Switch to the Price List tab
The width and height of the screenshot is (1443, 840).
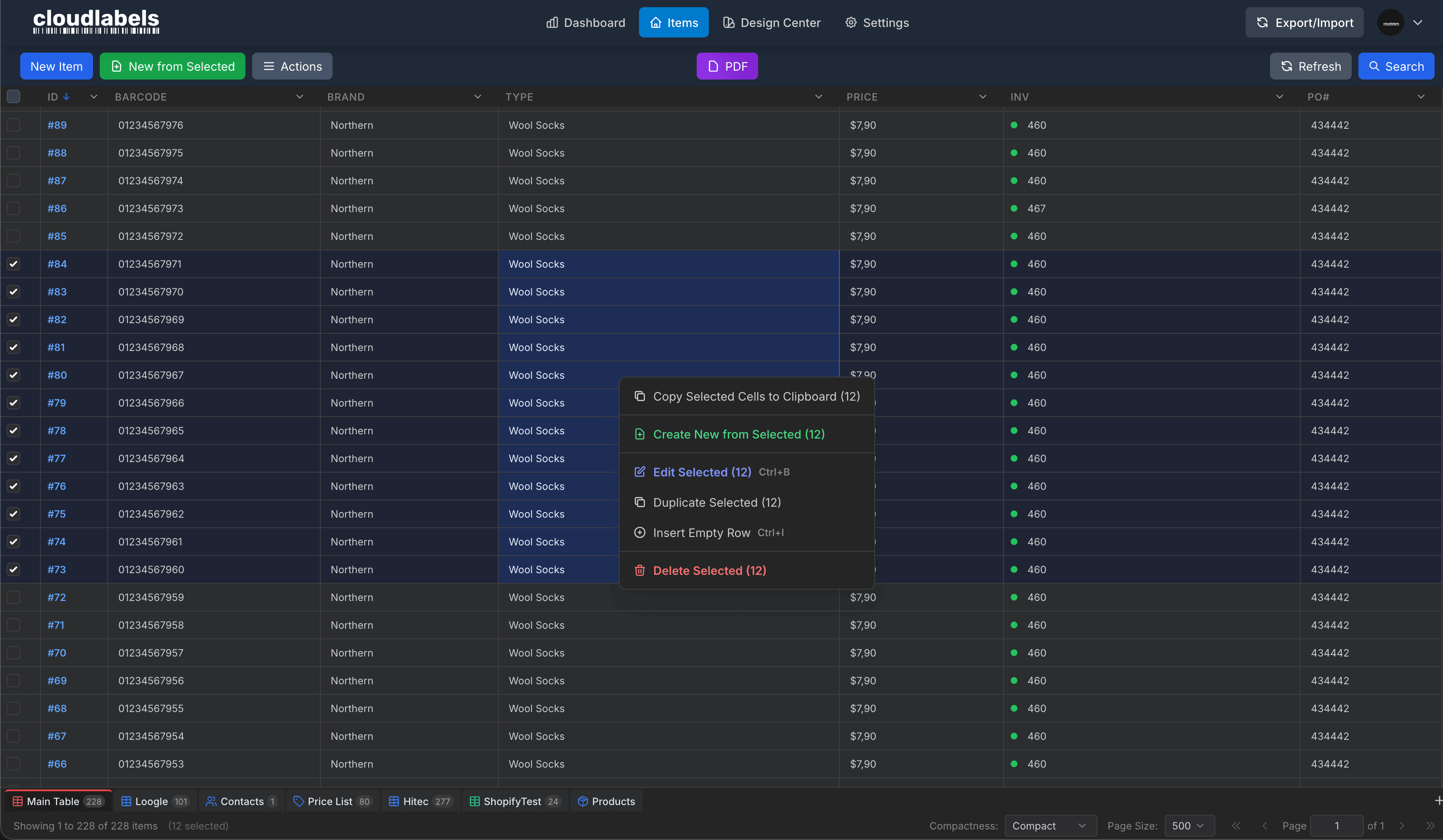[332, 801]
